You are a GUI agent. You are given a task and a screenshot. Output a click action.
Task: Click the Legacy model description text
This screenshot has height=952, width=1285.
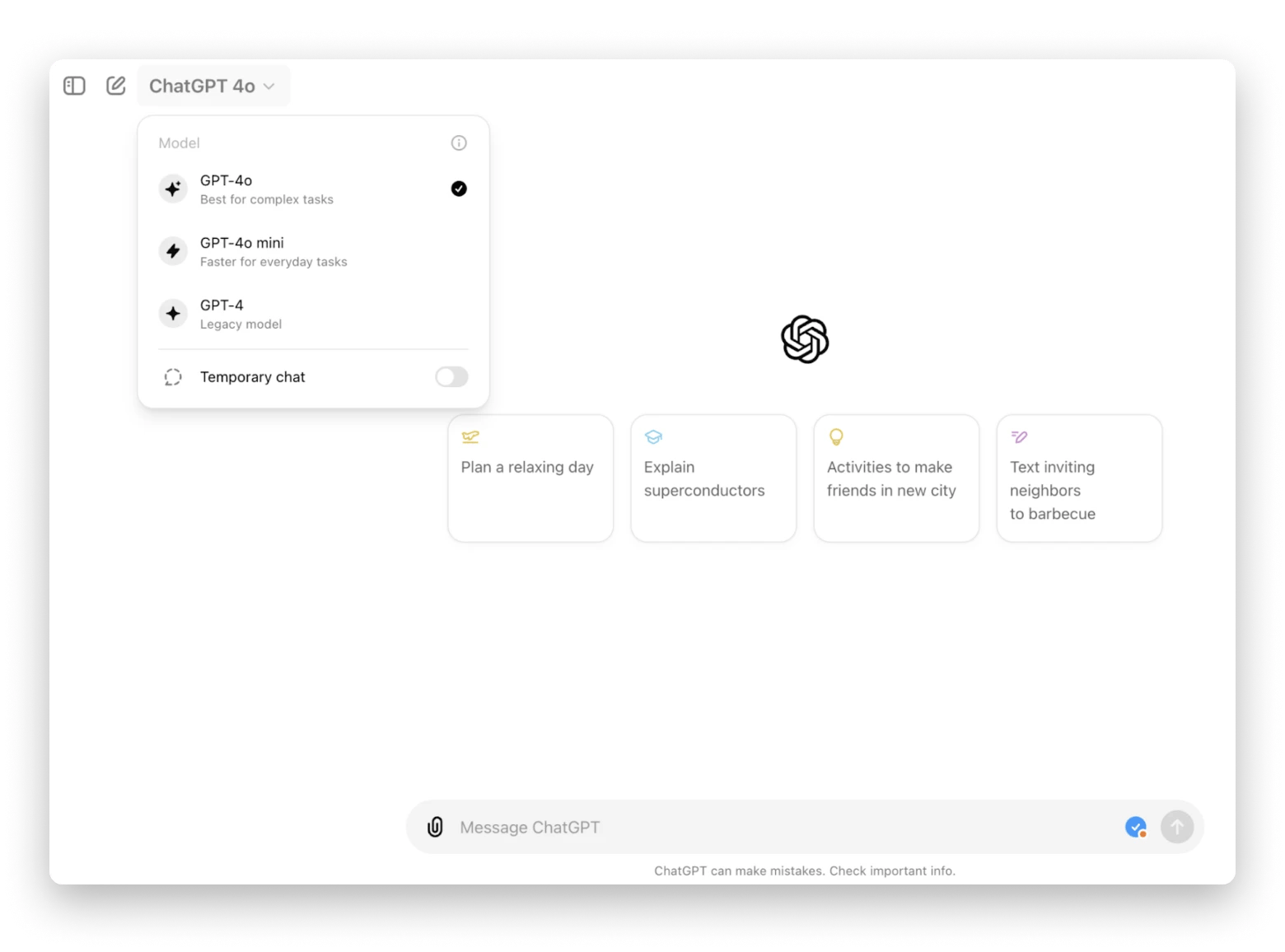[241, 324]
